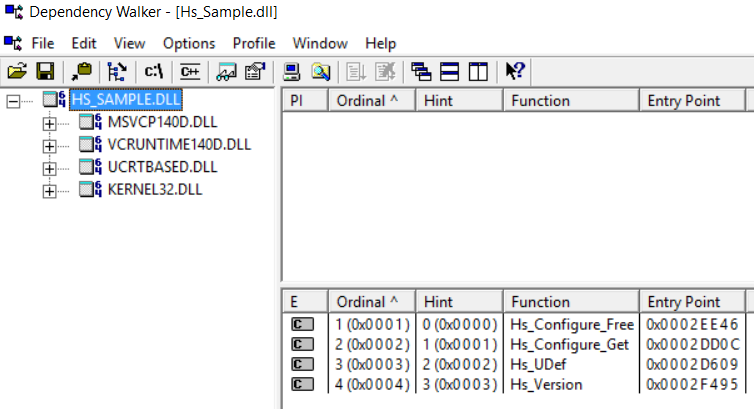
Task: Click the Stop Profiling icon
Action: [385, 72]
